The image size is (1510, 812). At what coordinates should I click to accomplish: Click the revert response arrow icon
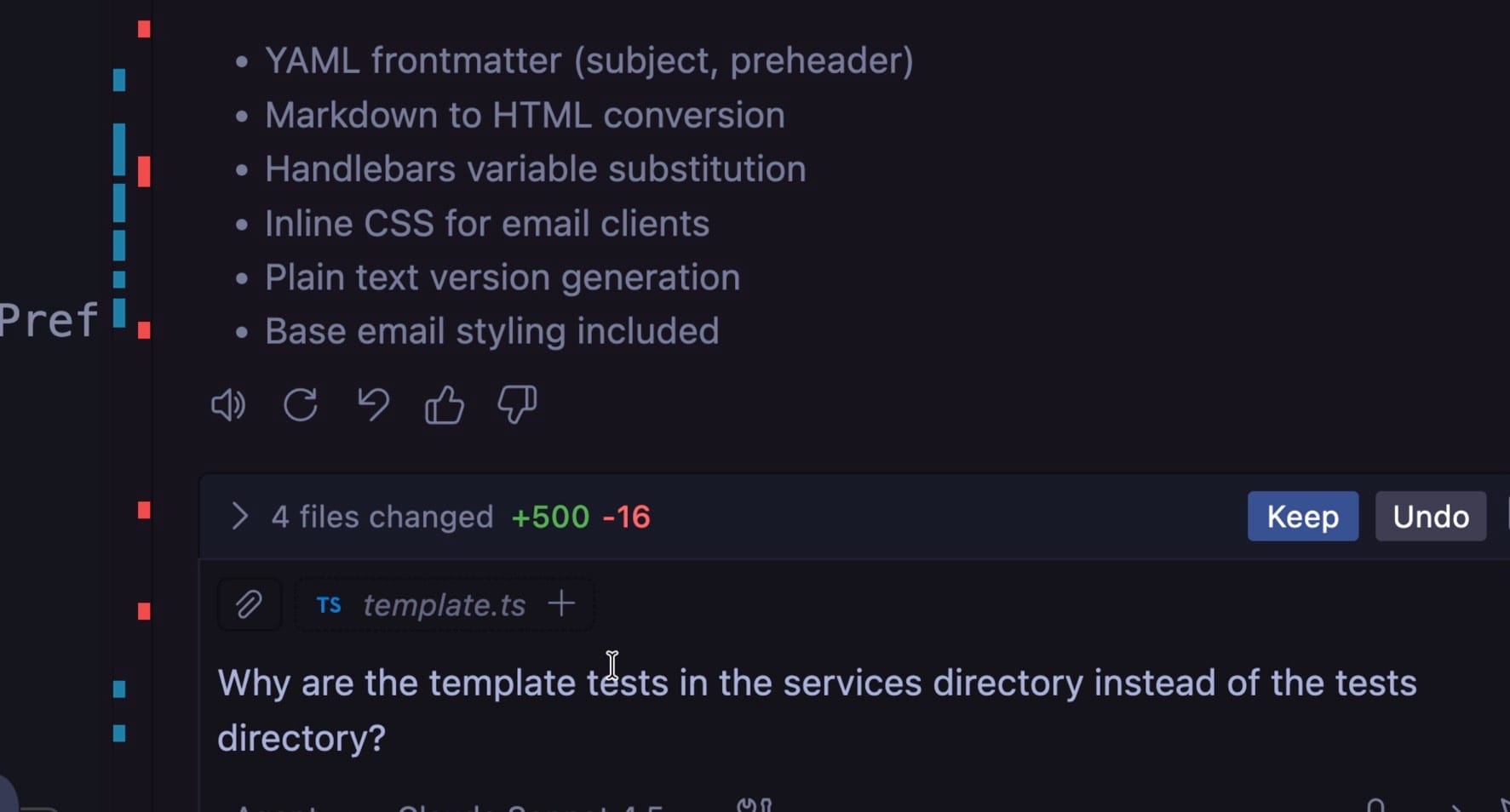372,406
